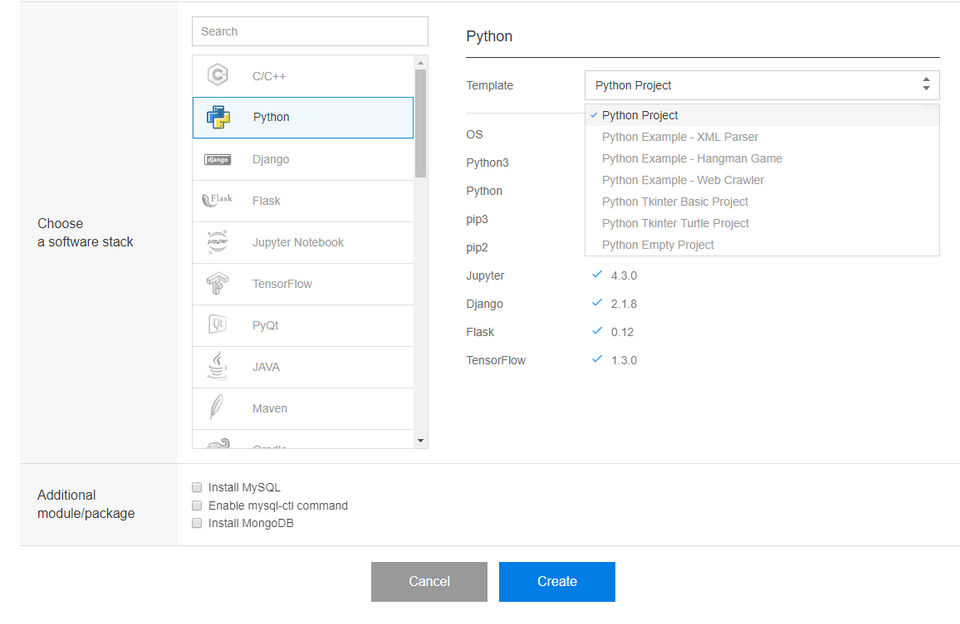Focus the software stack Search field
The width and height of the screenshot is (960, 624).
[310, 31]
